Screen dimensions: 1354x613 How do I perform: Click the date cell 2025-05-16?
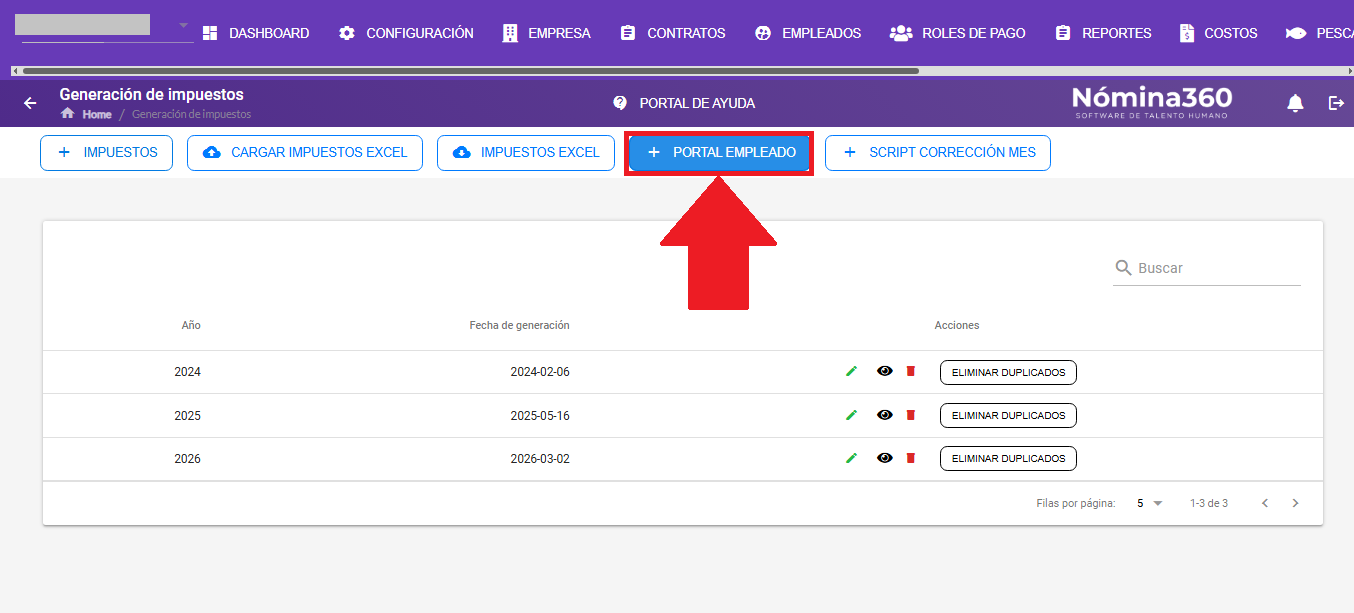tap(540, 415)
